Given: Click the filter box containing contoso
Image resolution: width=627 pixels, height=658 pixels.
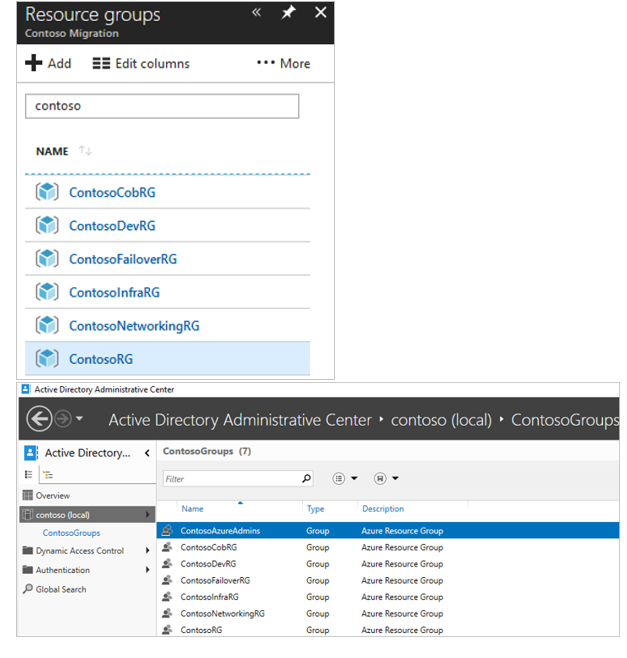Looking at the screenshot, I should pyautogui.click(x=162, y=106).
